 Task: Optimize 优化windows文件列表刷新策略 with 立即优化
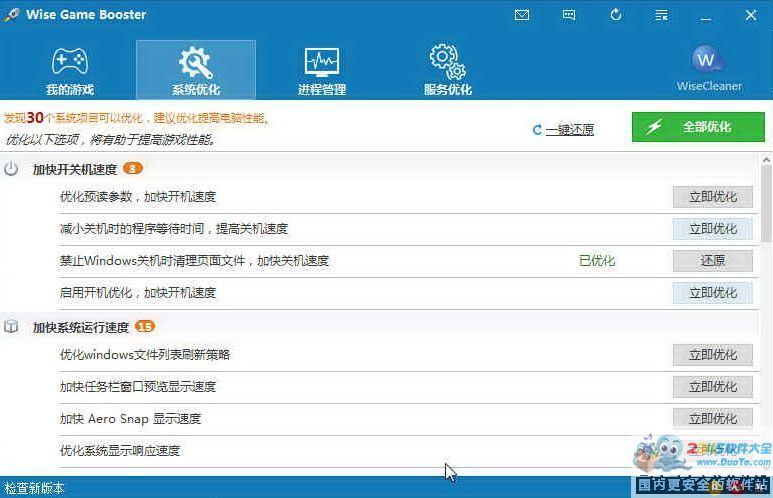pyautogui.click(x=713, y=355)
